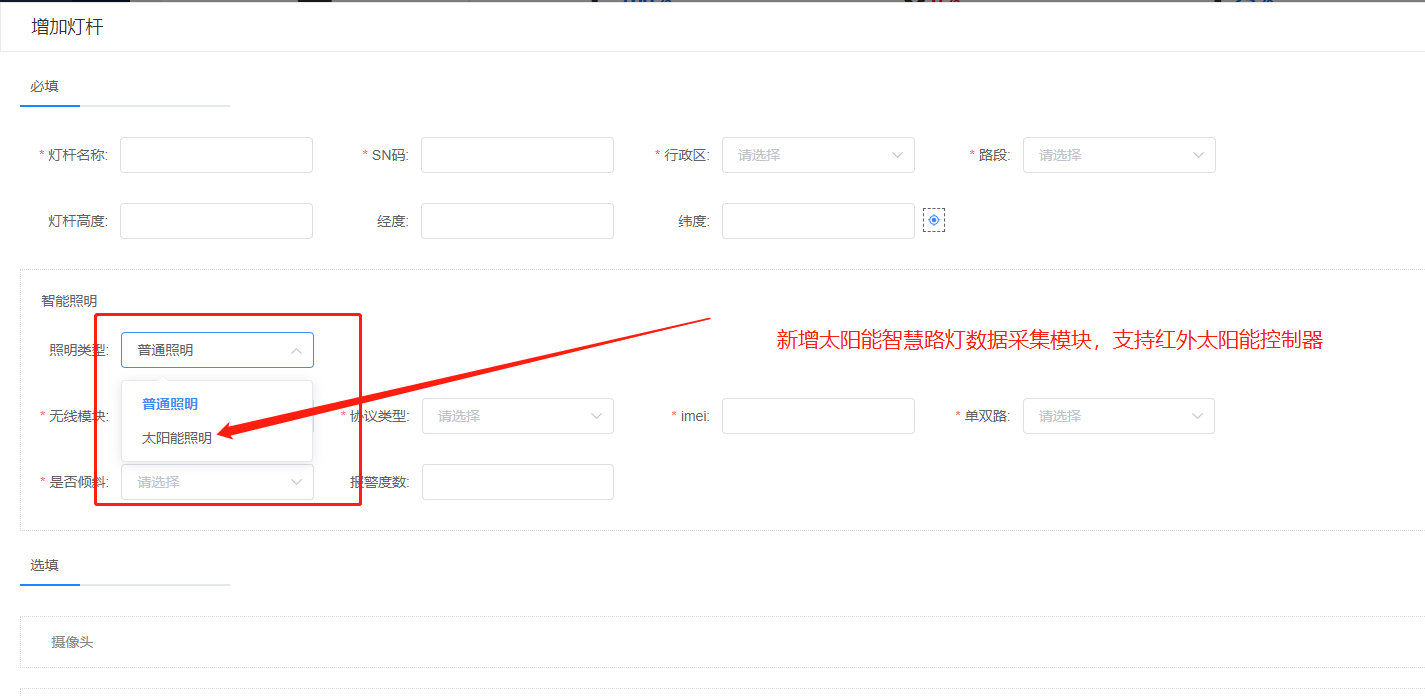Viewport: 1425px width, 696px height.
Task: Click the 纬度 input field
Action: 818,220
